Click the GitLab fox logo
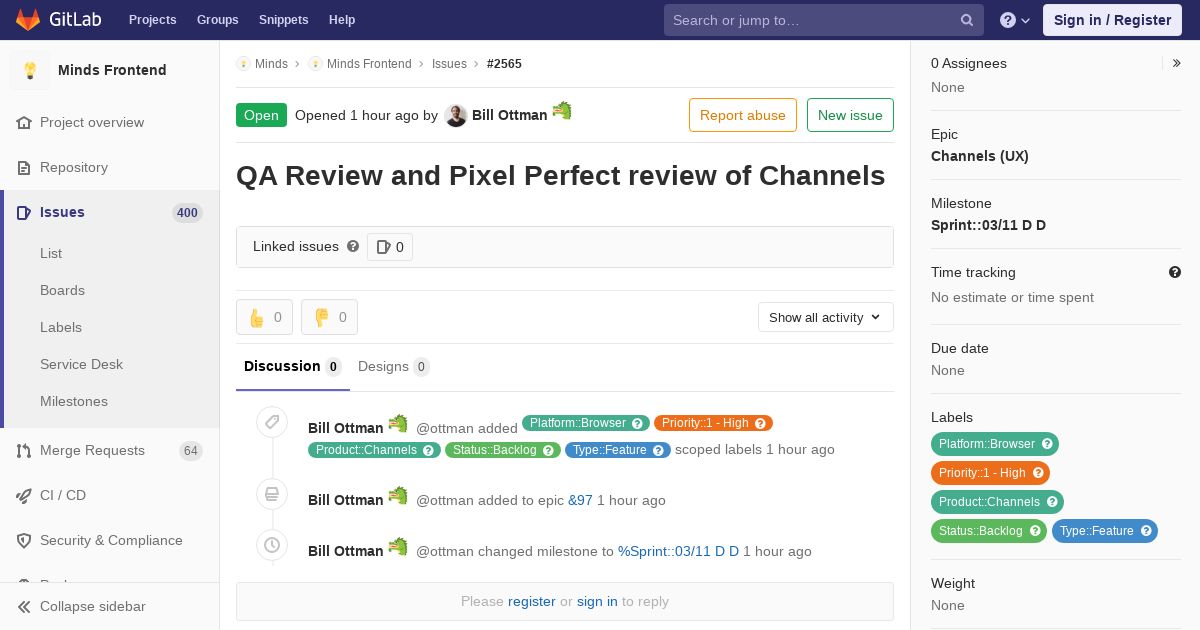The width and height of the screenshot is (1200, 630). point(28,19)
